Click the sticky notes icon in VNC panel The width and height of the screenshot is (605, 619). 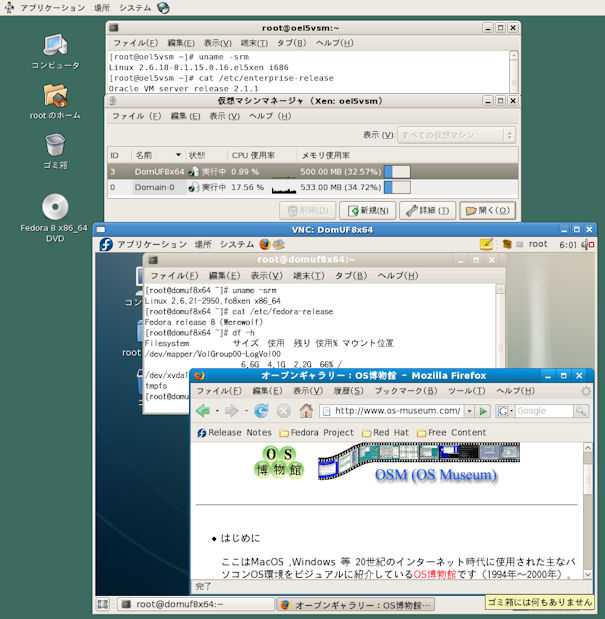tap(486, 244)
